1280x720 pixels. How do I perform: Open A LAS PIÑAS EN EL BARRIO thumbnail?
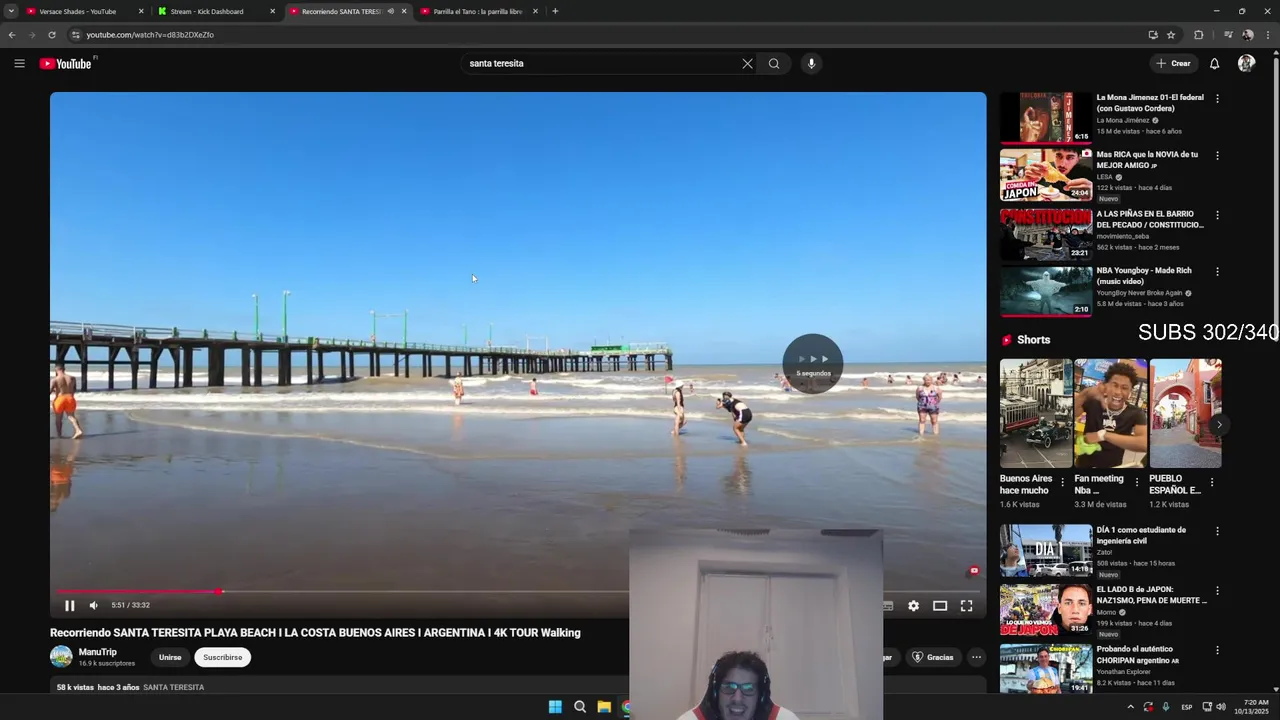pos(1046,234)
